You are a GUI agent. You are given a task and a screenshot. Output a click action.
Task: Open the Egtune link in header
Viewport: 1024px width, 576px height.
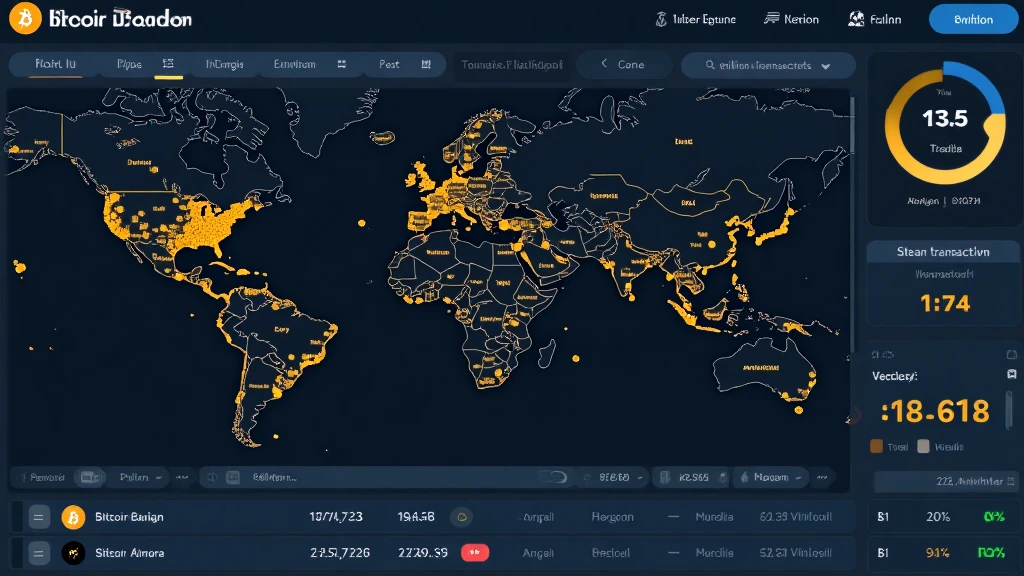pyautogui.click(x=704, y=20)
